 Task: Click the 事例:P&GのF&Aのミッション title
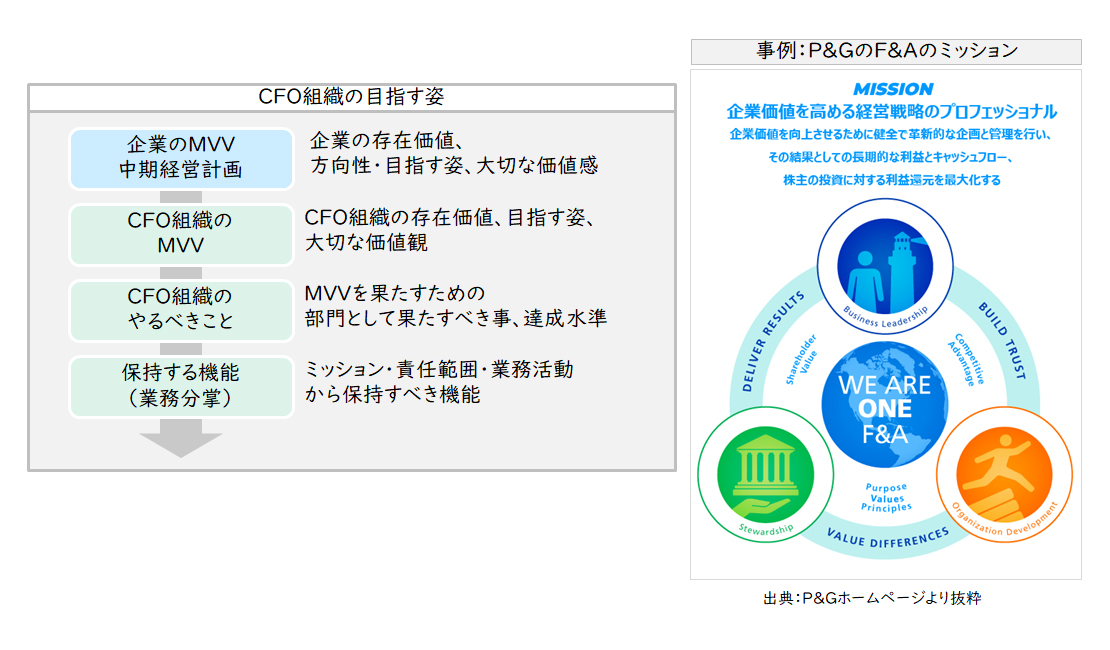coord(886,52)
